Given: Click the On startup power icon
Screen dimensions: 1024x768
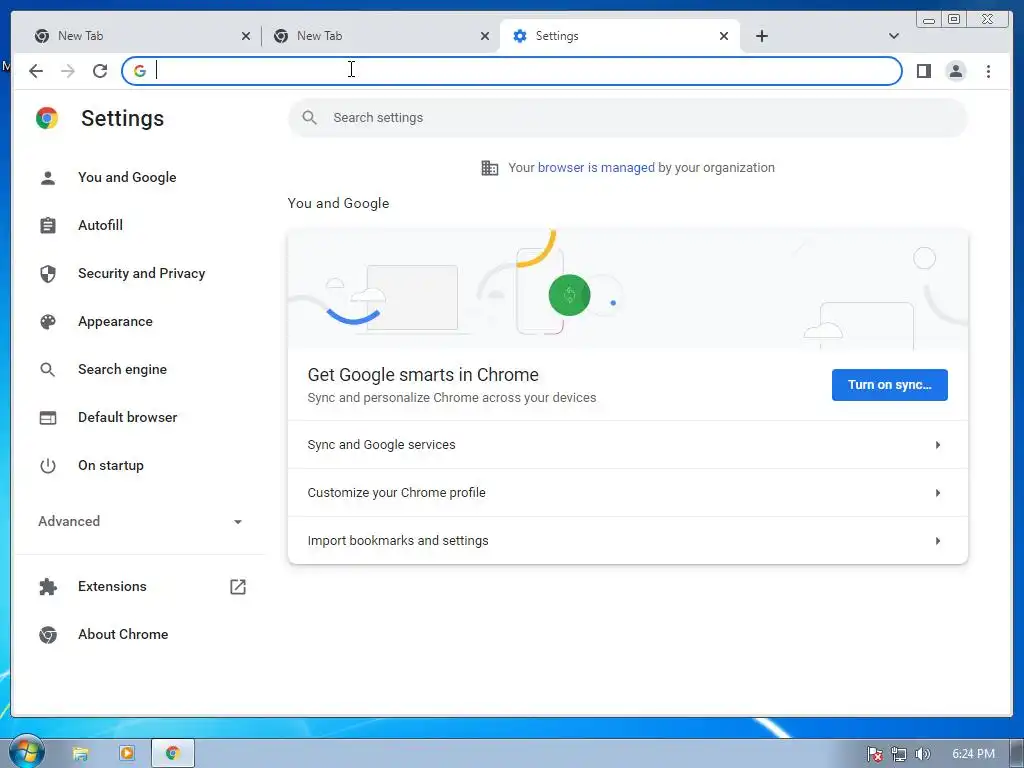Looking at the screenshot, I should [48, 466].
